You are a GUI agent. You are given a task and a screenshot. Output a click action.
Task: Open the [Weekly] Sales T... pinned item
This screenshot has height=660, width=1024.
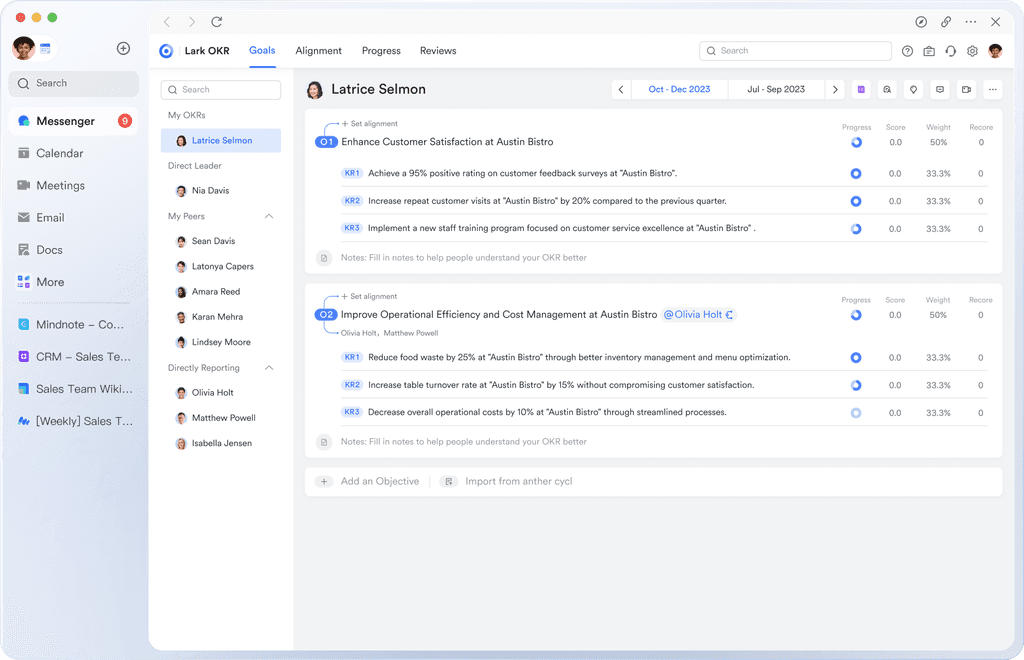pos(73,421)
